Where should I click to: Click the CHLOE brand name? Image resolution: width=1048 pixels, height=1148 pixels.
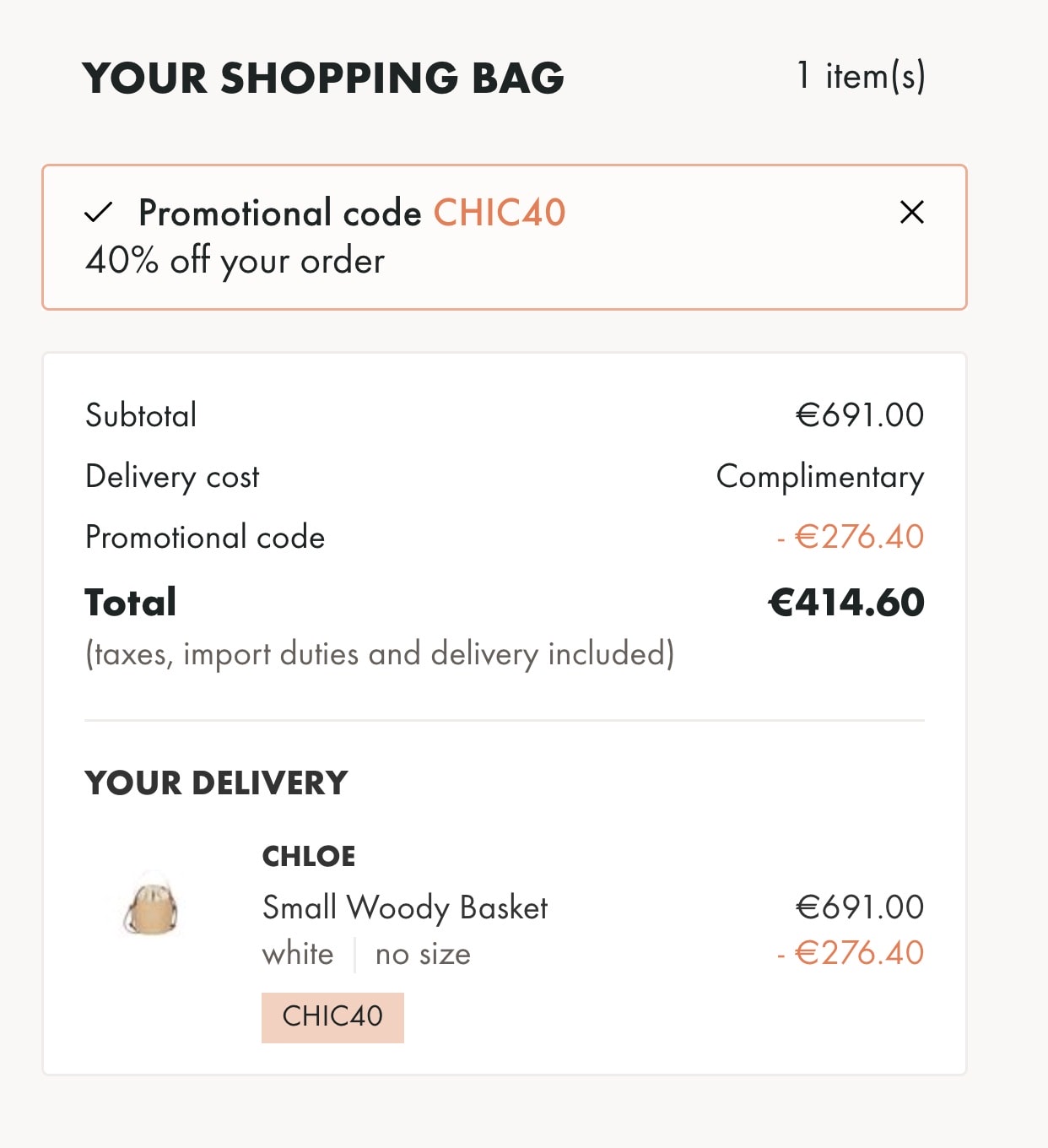(309, 856)
